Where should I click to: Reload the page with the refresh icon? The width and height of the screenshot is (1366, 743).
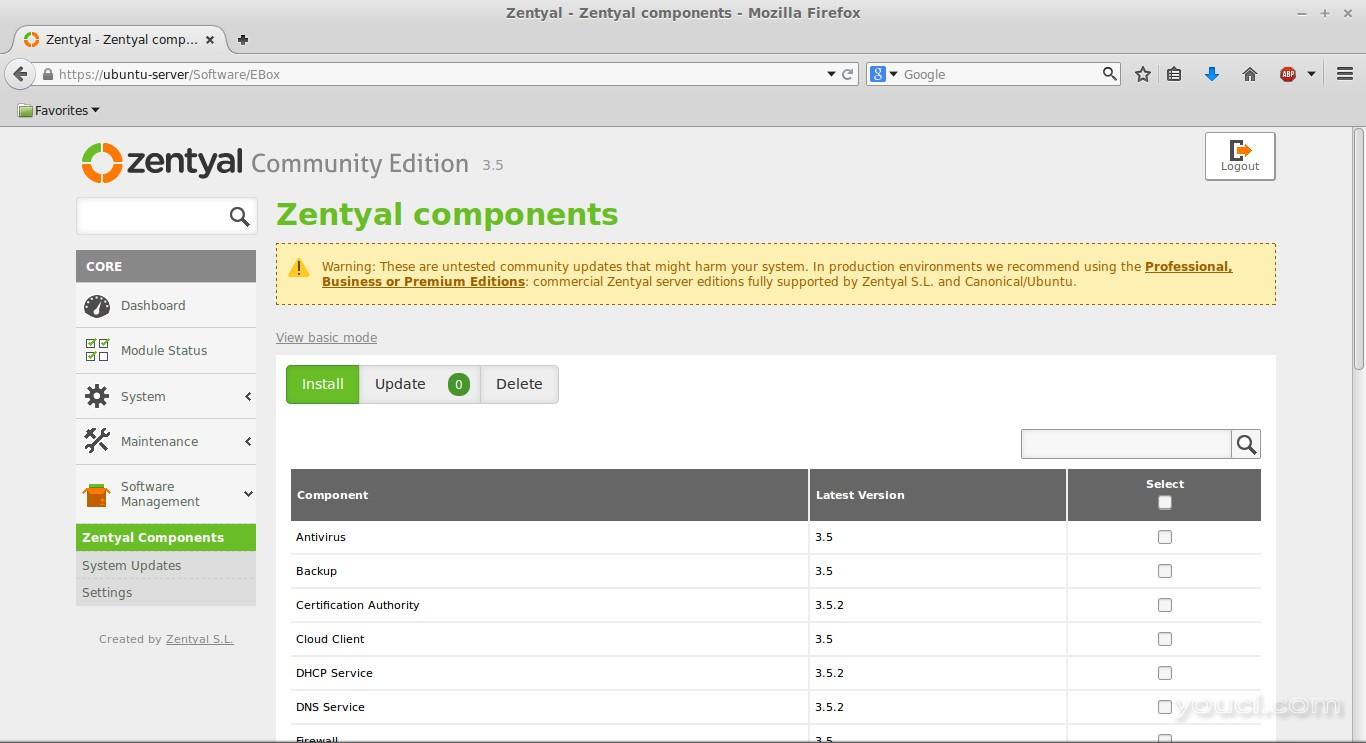coord(848,74)
